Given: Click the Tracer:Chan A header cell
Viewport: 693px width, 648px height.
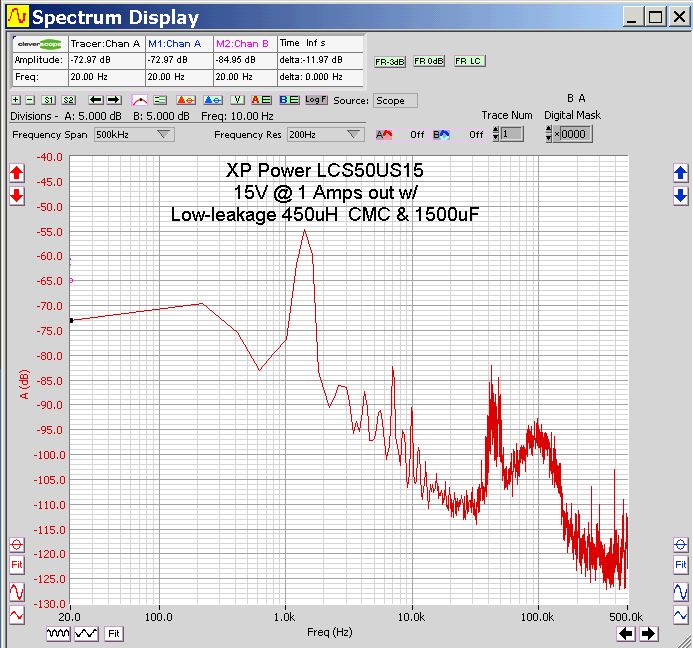Looking at the screenshot, I should coord(107,44).
